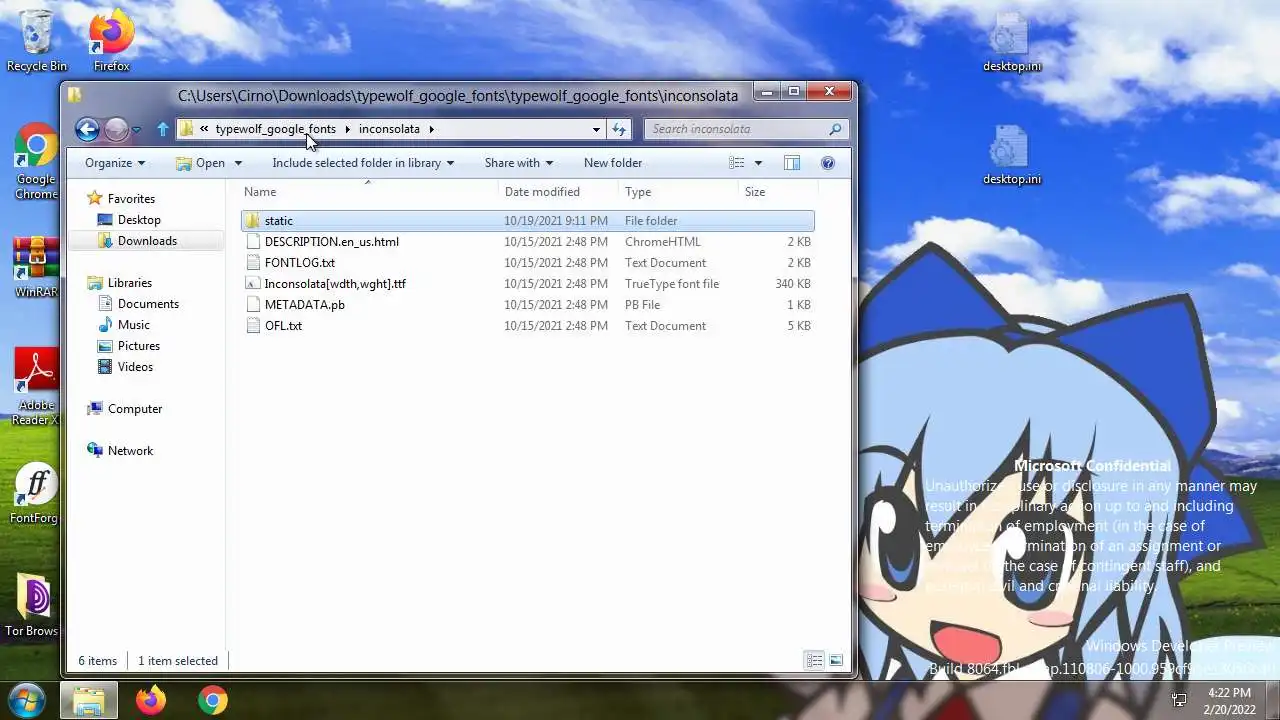Click Open in the toolbar
This screenshot has width=1280, height=720.
pos(200,163)
